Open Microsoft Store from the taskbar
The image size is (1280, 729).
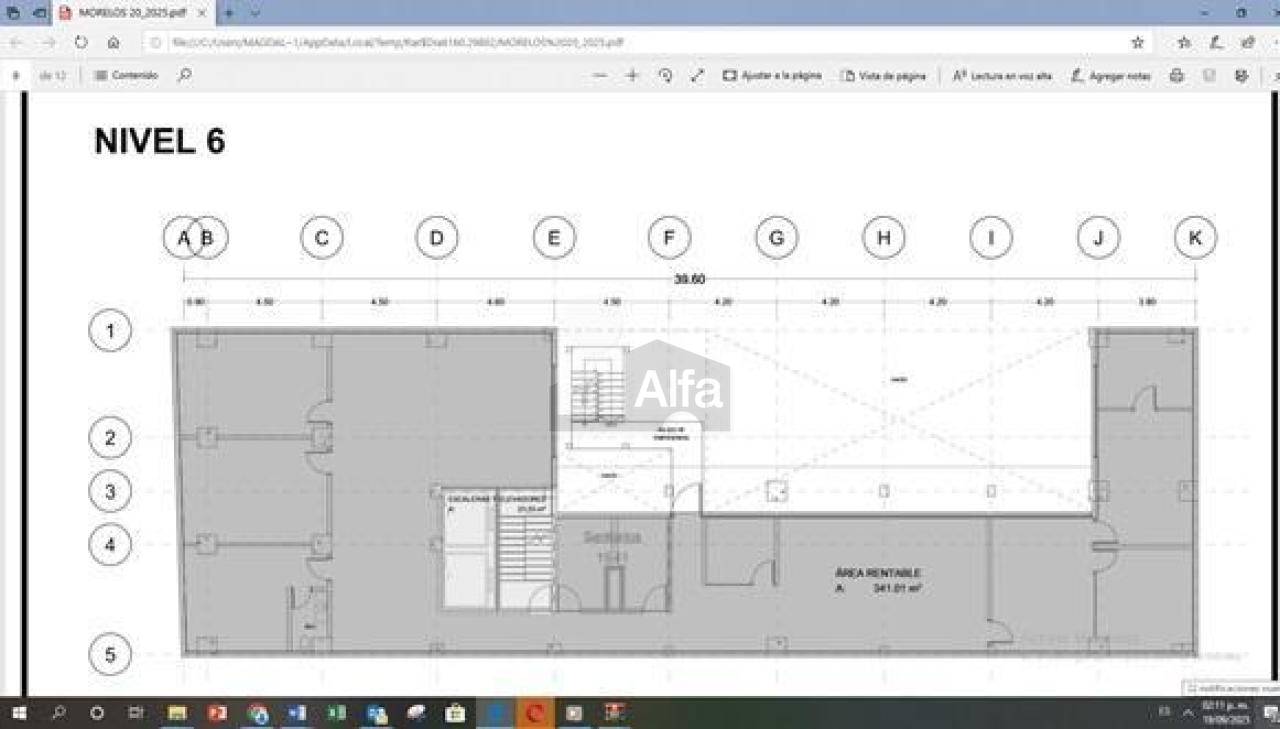click(455, 713)
